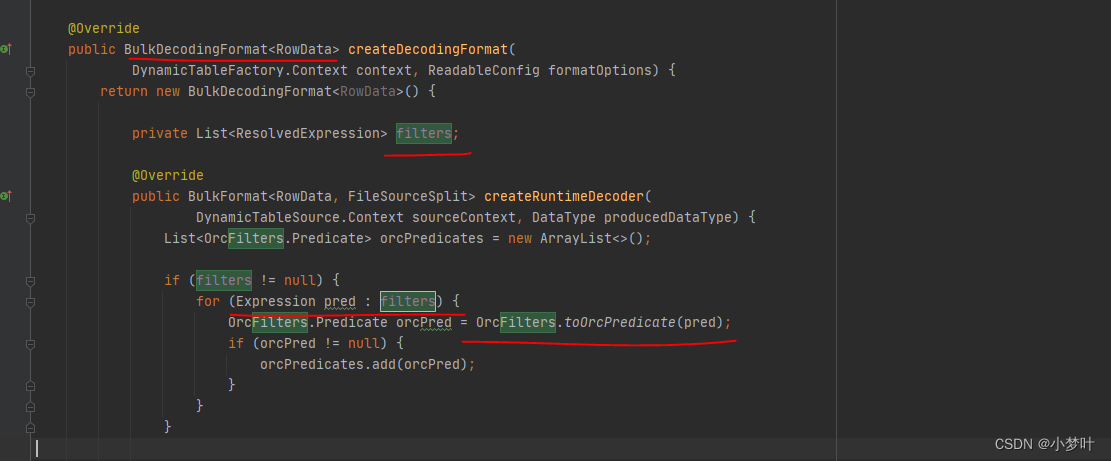The height and width of the screenshot is (461, 1111).
Task: Click 'filters' in the private field declaration
Action: [x=424, y=133]
